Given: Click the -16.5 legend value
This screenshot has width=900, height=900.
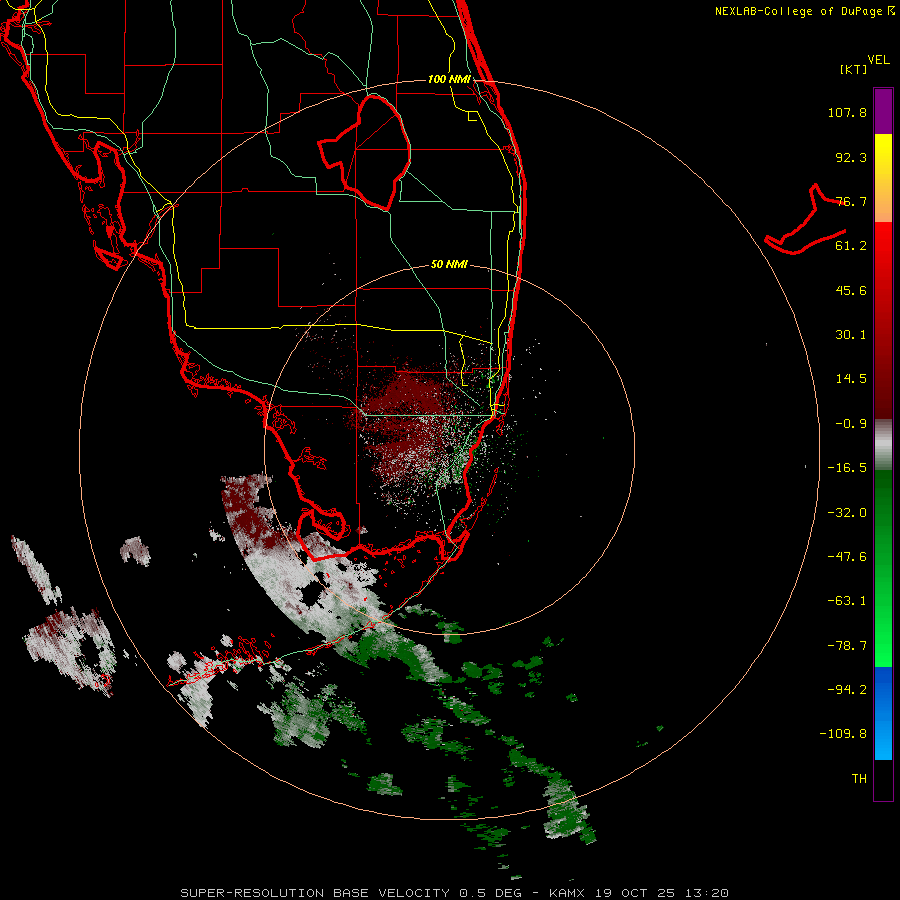Looking at the screenshot, I should pyautogui.click(x=847, y=468).
